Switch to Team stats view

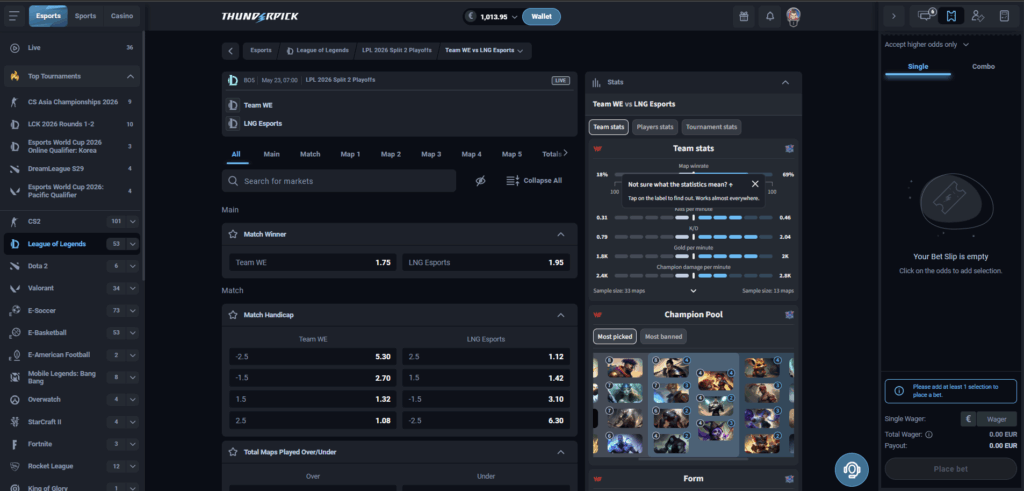[609, 127]
